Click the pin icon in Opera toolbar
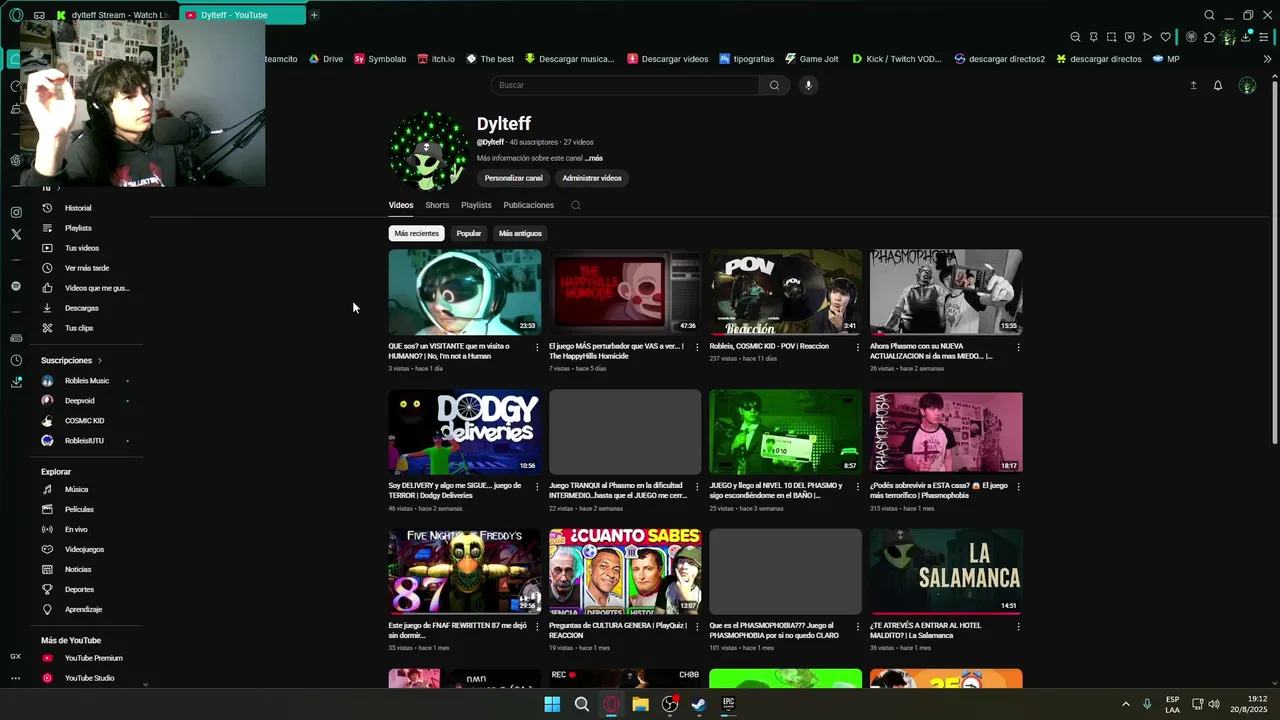1280x720 pixels. [x=1093, y=37]
